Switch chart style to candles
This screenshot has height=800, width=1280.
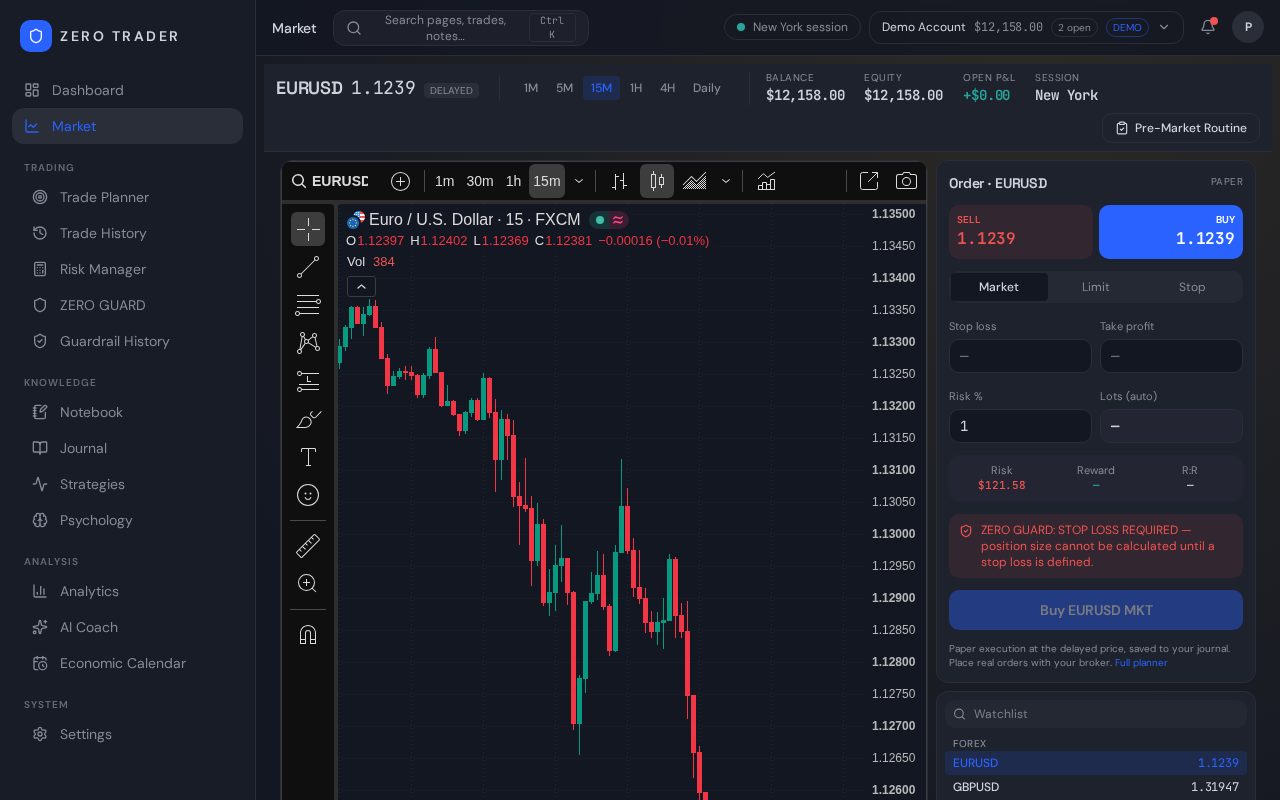pos(657,181)
